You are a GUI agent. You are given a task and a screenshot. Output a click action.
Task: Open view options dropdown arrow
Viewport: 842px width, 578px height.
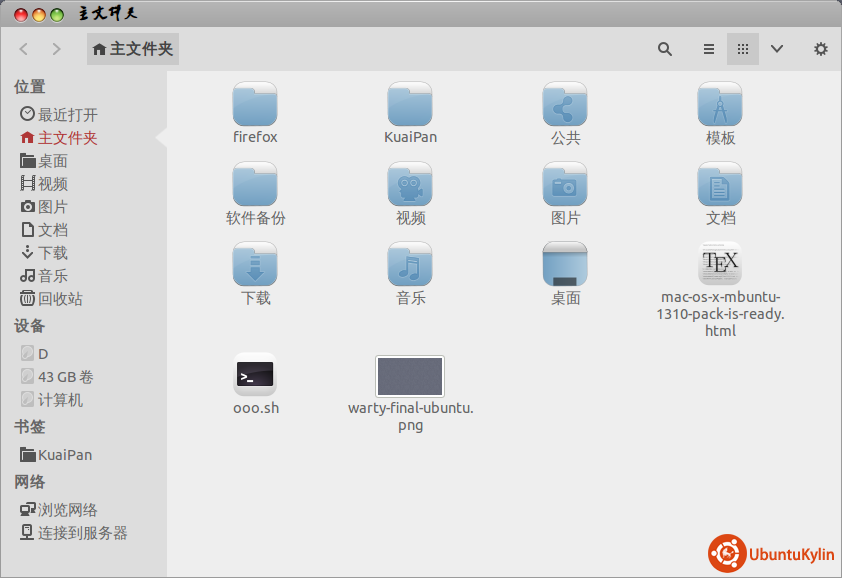[x=776, y=49]
